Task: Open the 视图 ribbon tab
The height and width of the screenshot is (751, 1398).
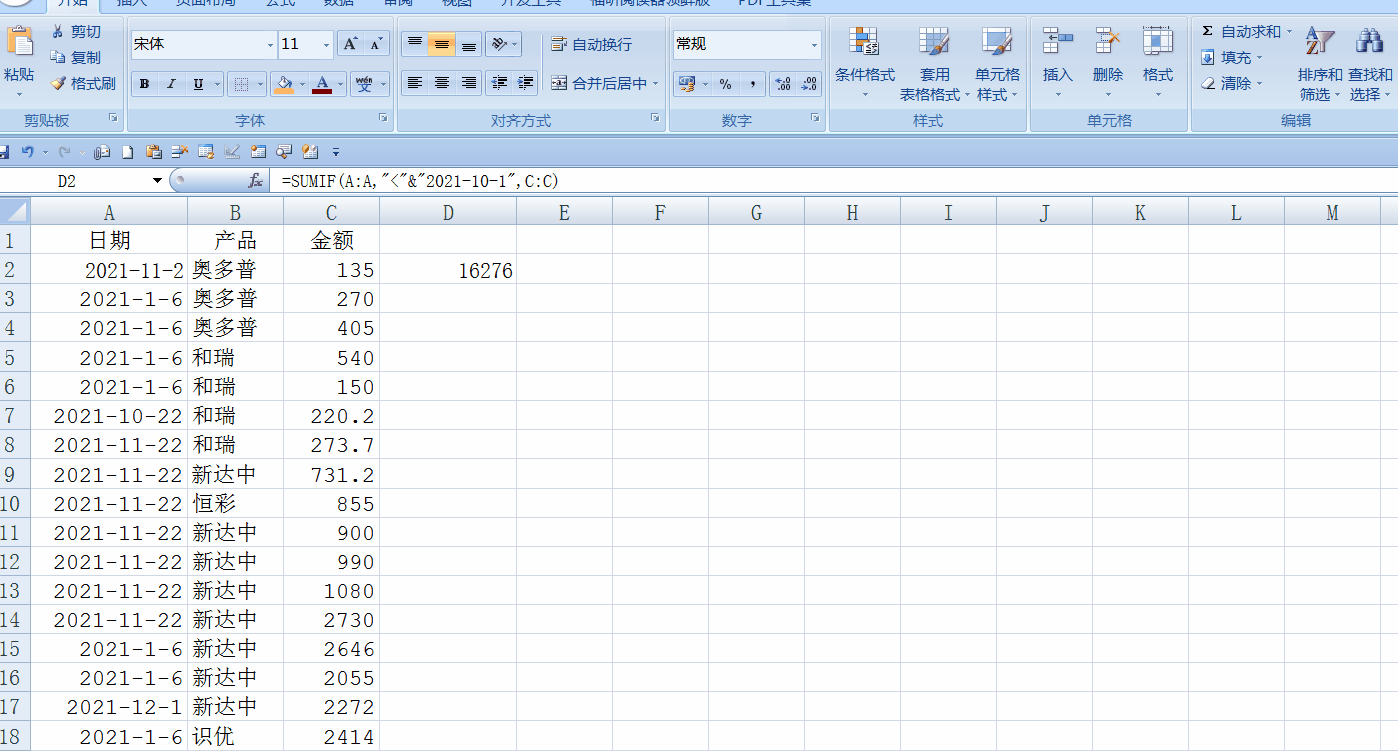Action: click(456, 4)
